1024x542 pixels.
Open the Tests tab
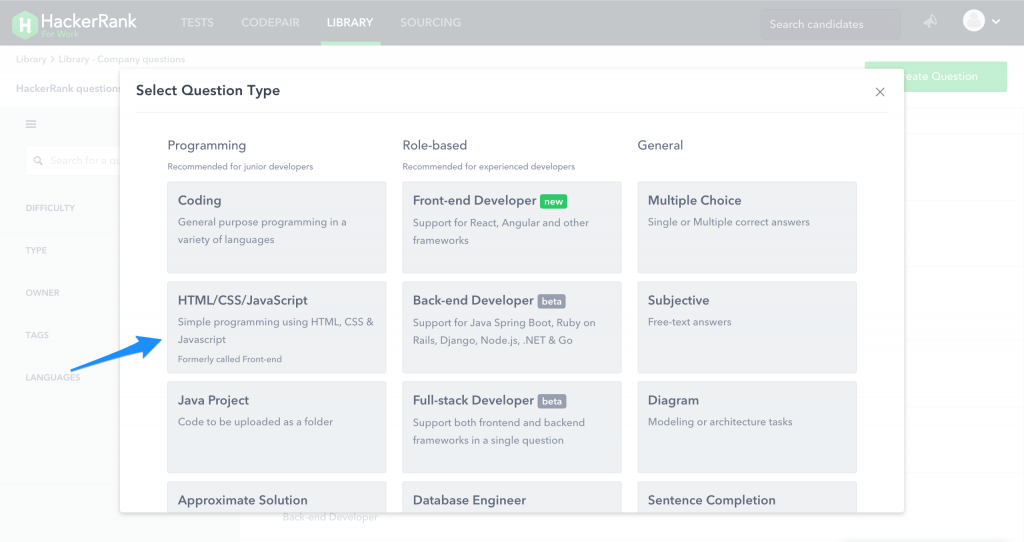click(197, 22)
